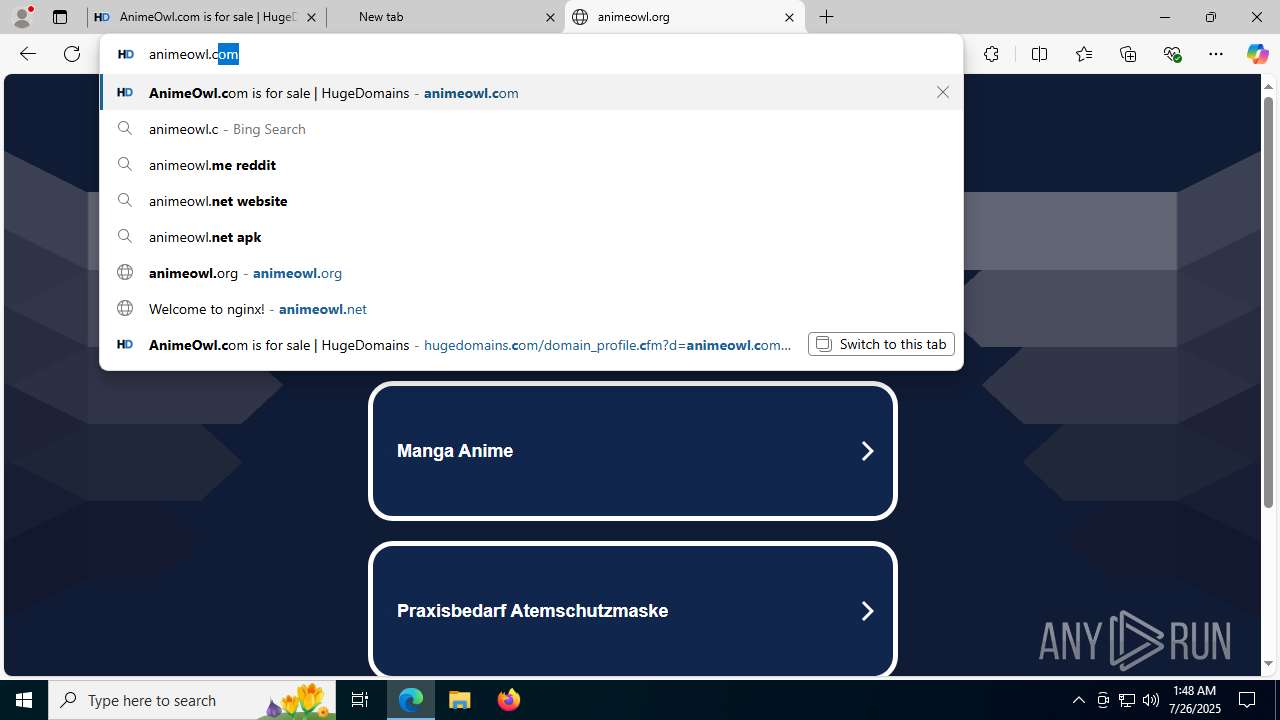The image size is (1280, 720).
Task: Close the AnimeOwl.com HugeDomains tab
Action: 311,17
